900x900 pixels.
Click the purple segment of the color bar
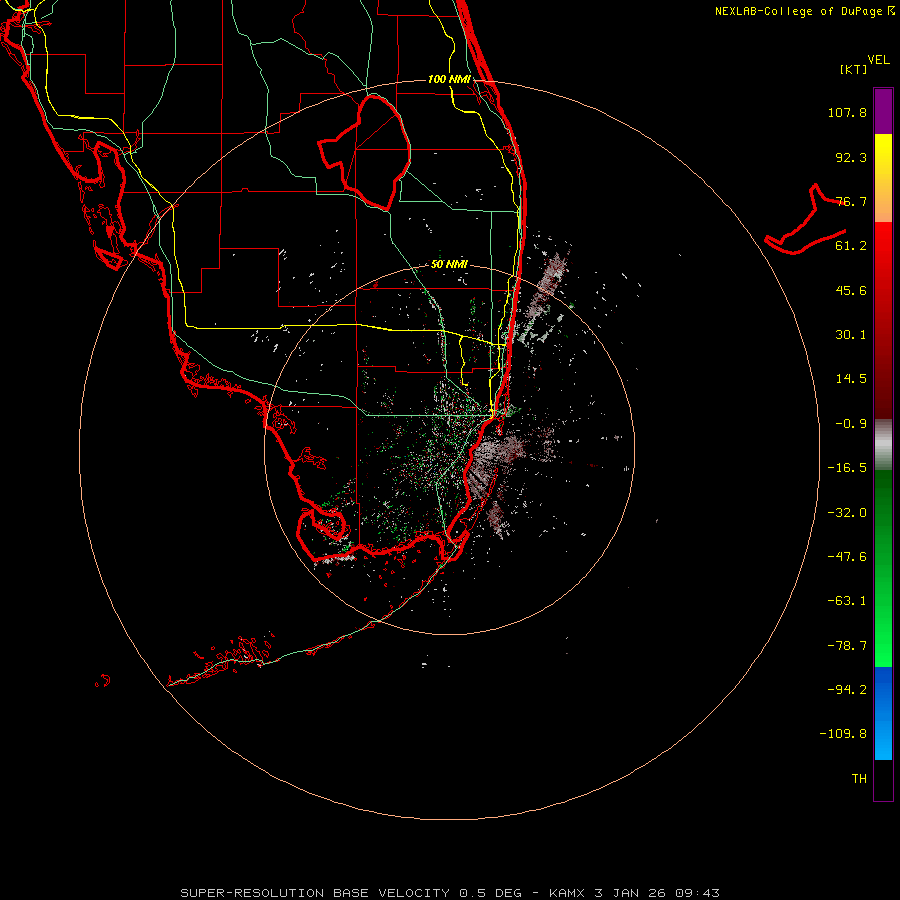pos(883,111)
